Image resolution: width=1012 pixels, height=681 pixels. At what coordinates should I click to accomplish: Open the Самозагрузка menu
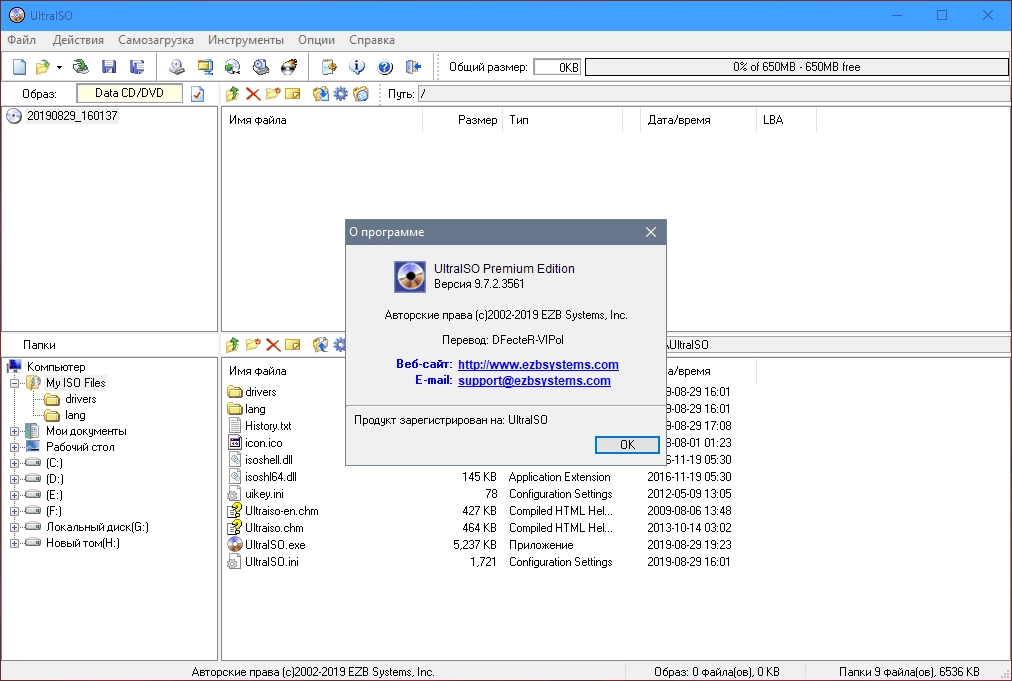tap(156, 40)
